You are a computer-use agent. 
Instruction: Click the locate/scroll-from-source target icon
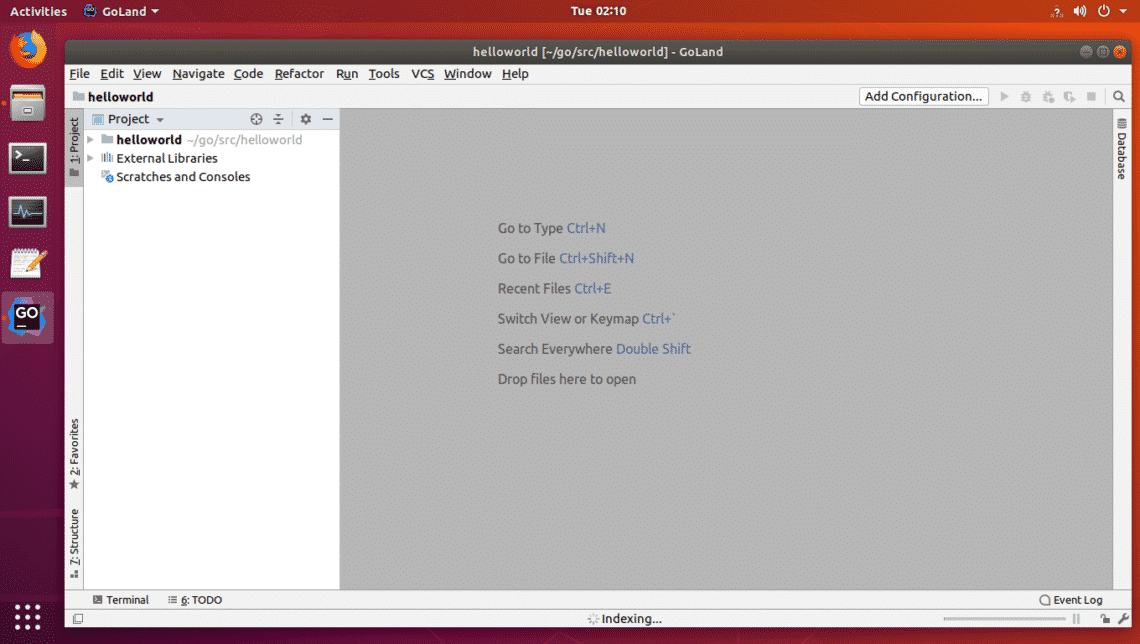256,119
